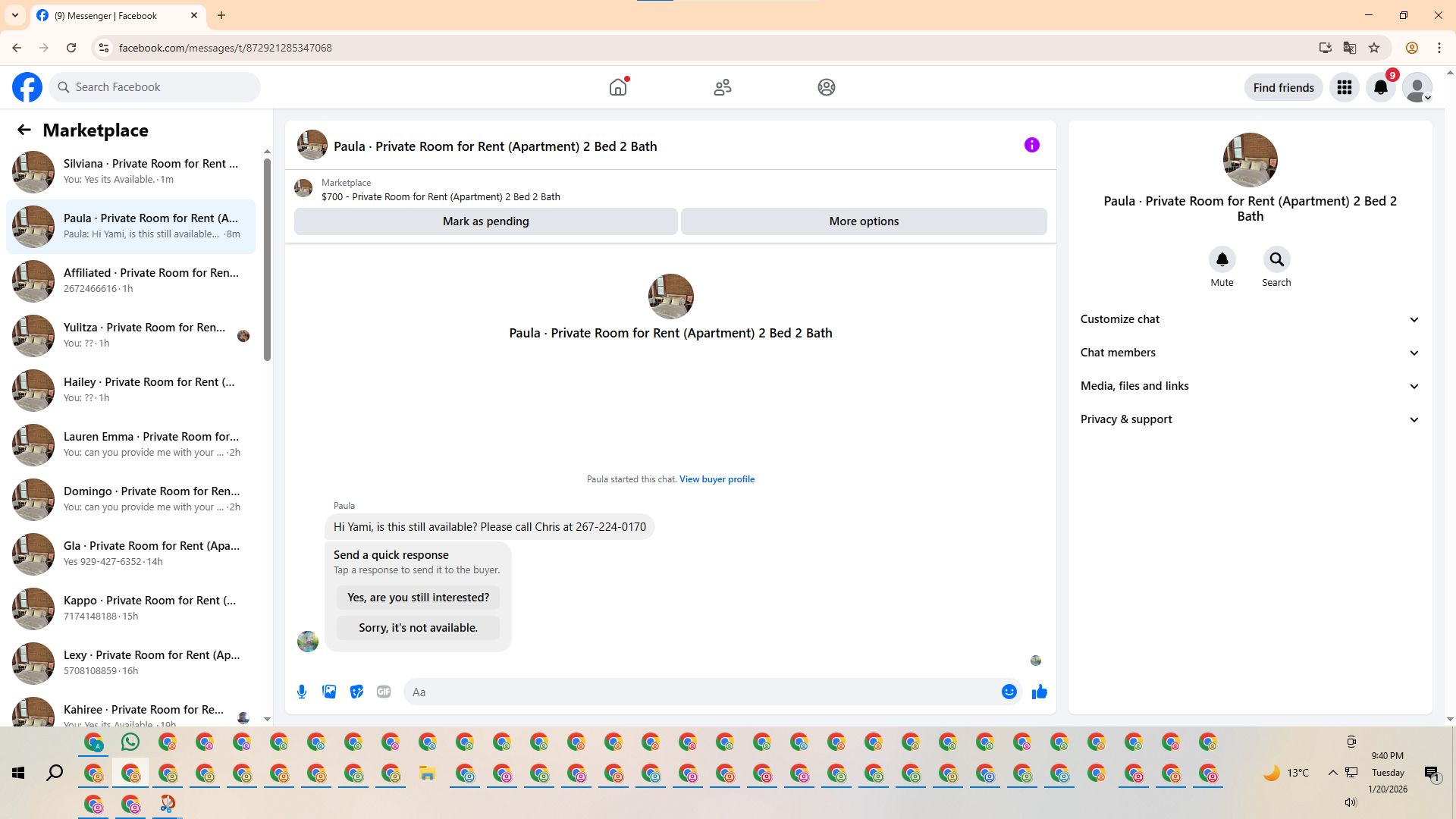
Task: Open the Gla conversation
Action: pos(130,554)
